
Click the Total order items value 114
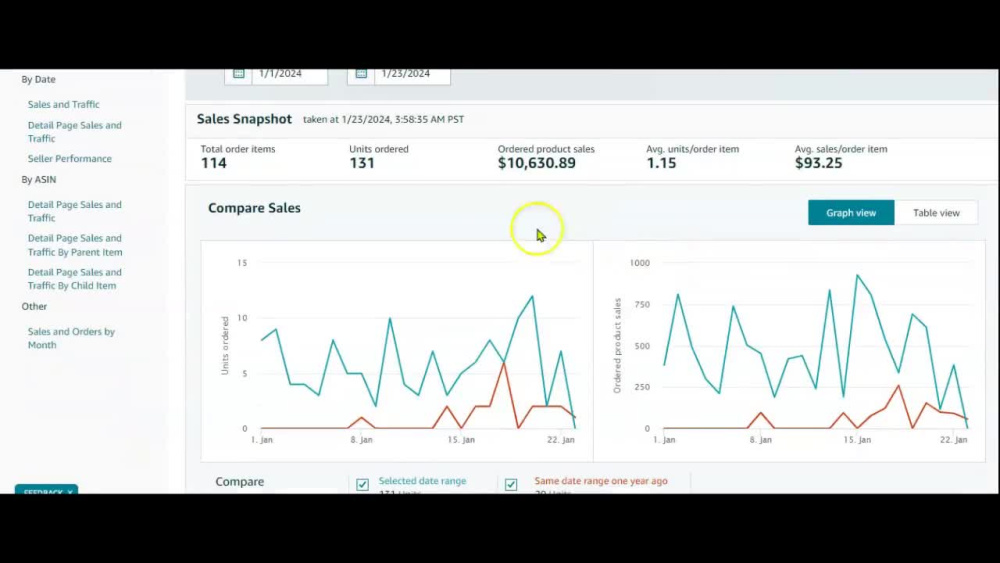[214, 163]
